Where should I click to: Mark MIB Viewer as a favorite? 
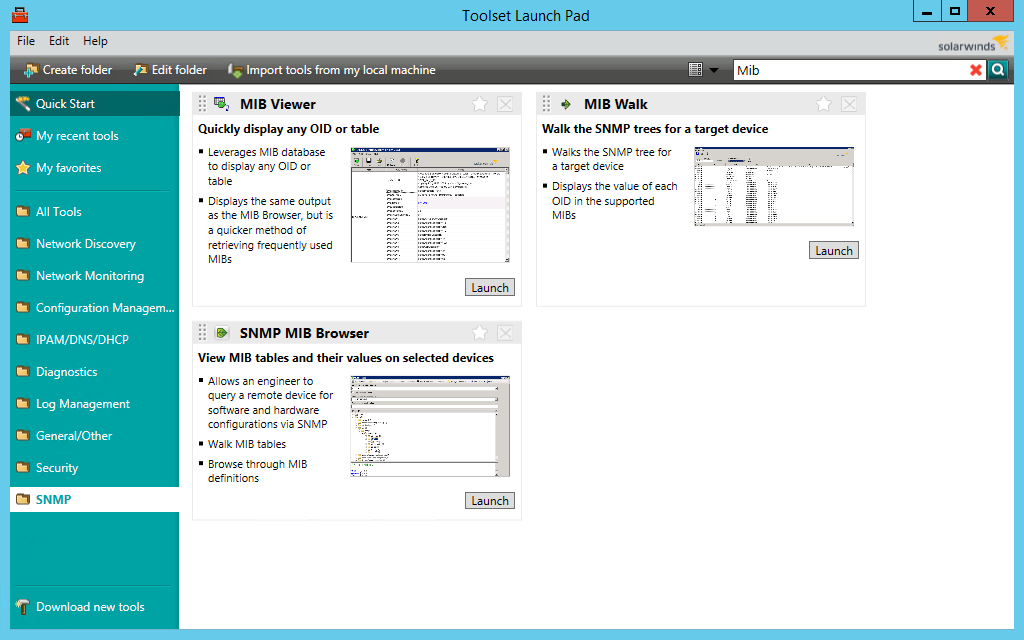pyautogui.click(x=479, y=103)
